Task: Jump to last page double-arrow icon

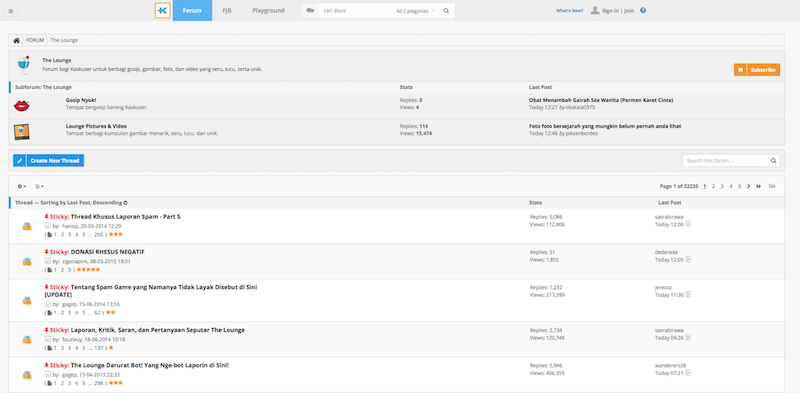Action: pos(758,186)
